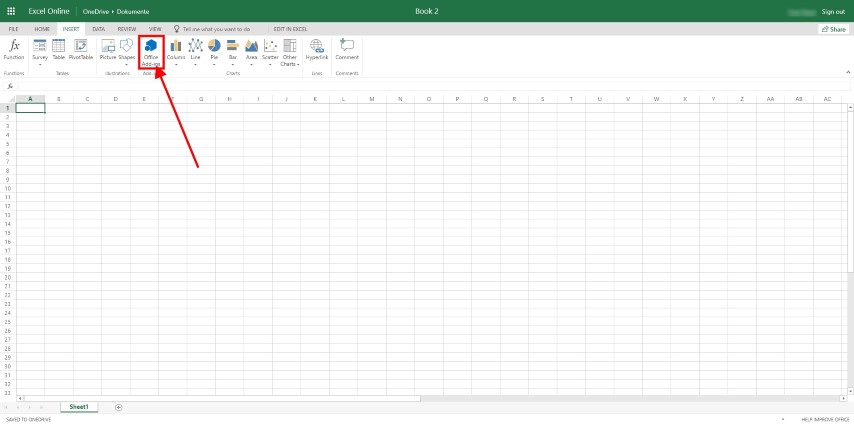Click the EDIT IN EXCEL button
Viewport: 854px width, 424px height.
pos(291,30)
